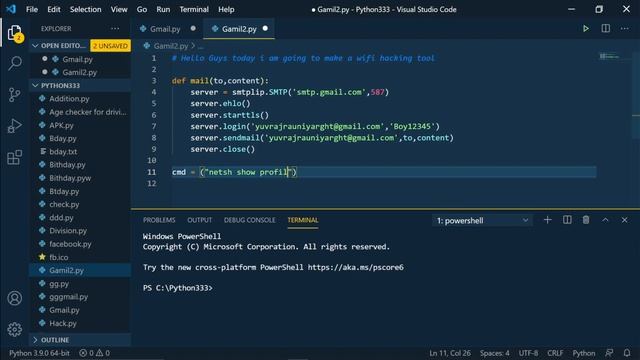Open the Accounts icon in activity bar
Viewport: 640px width, 360px height.
[15, 298]
